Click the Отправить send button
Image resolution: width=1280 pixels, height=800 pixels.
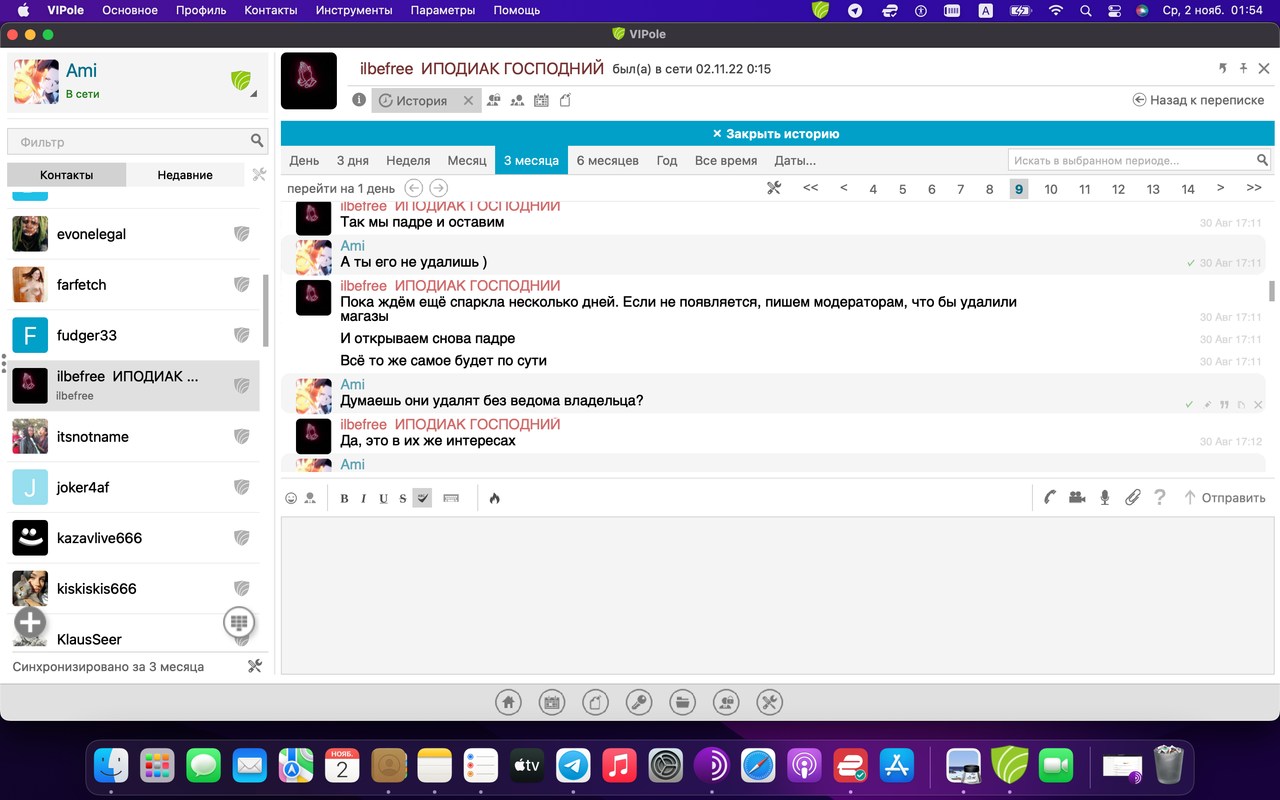point(1225,497)
